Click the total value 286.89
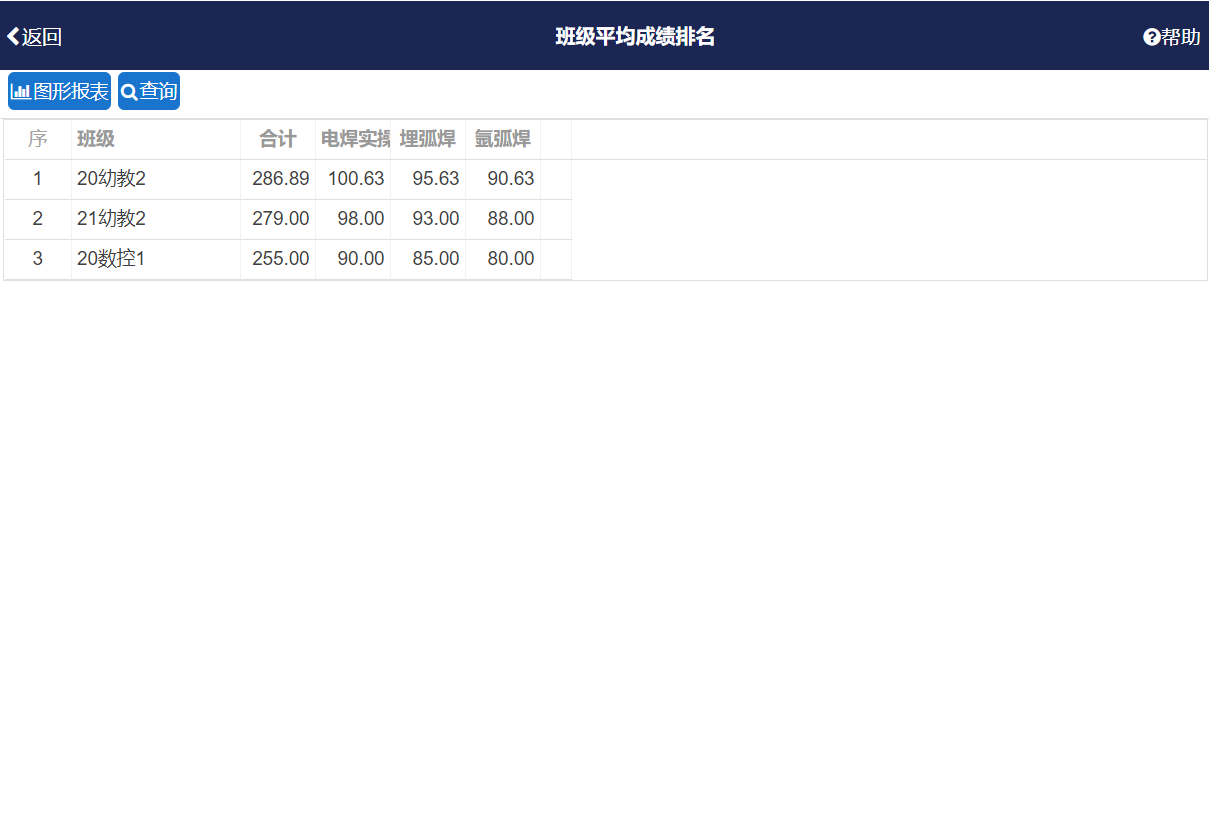 (x=278, y=179)
